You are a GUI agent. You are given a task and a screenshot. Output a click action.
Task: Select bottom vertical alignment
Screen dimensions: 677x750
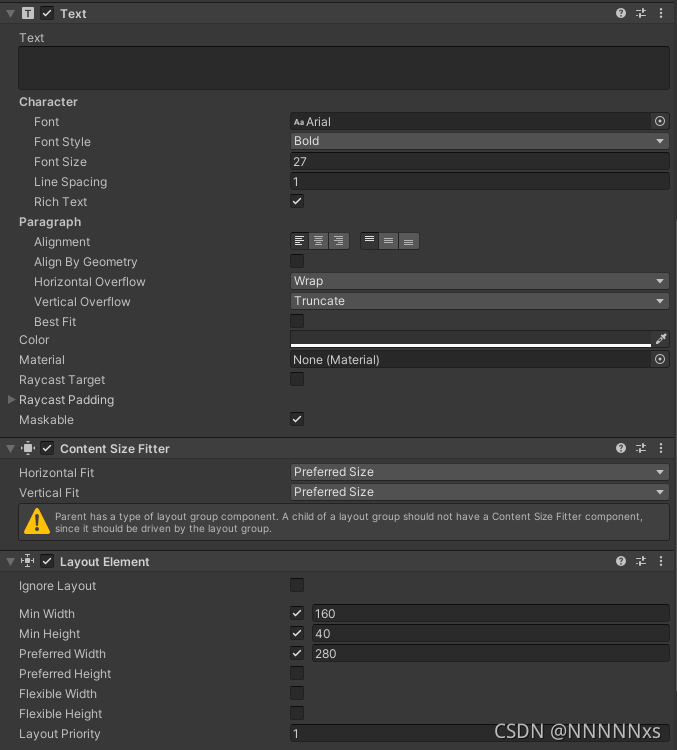(409, 241)
